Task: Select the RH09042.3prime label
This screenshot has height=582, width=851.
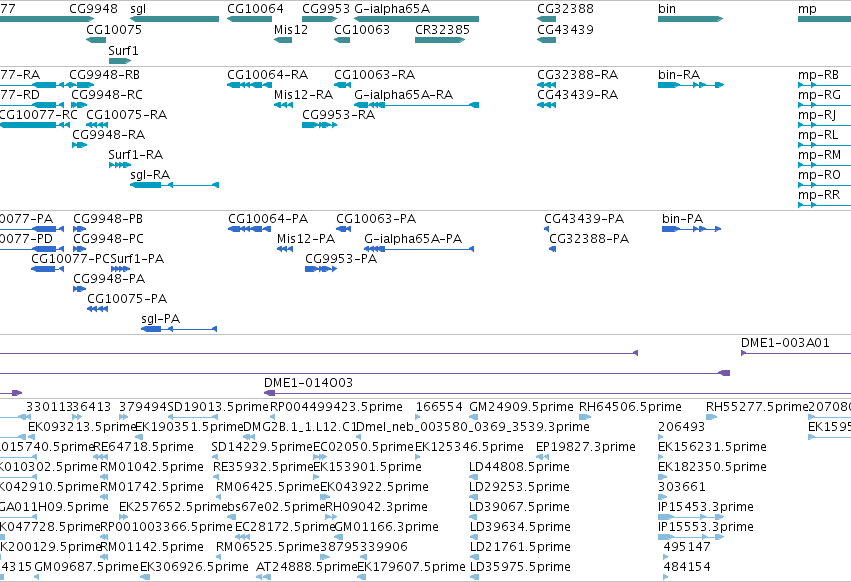Action: point(376,507)
